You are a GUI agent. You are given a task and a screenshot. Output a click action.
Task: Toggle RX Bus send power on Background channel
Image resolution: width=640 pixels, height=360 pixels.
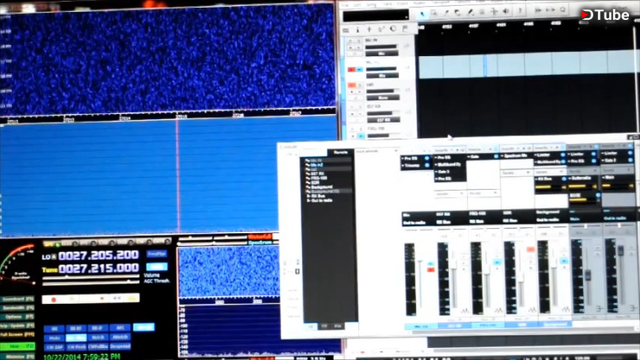coord(563,179)
